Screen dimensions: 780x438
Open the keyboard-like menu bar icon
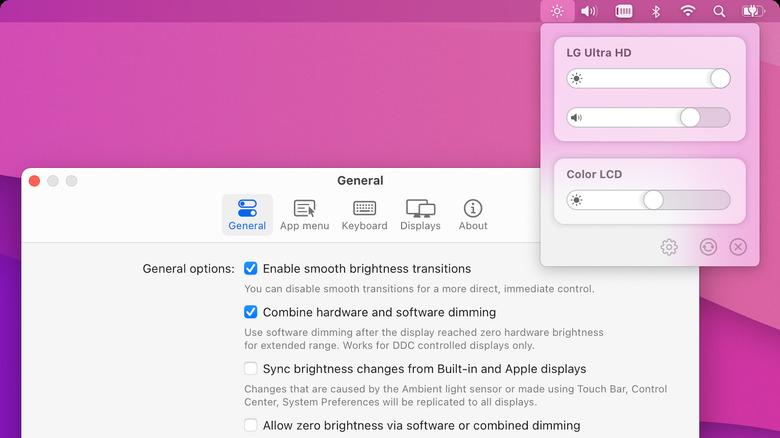pos(623,11)
